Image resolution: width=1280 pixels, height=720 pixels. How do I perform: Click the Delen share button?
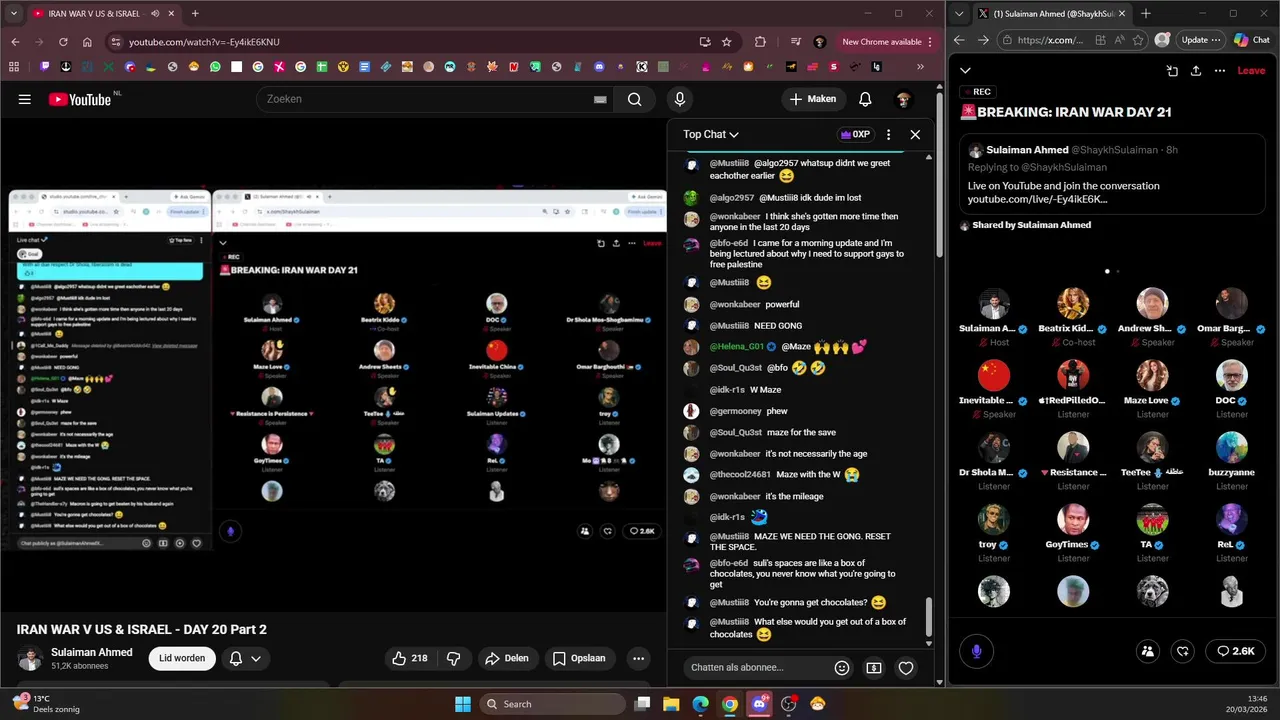click(x=507, y=658)
